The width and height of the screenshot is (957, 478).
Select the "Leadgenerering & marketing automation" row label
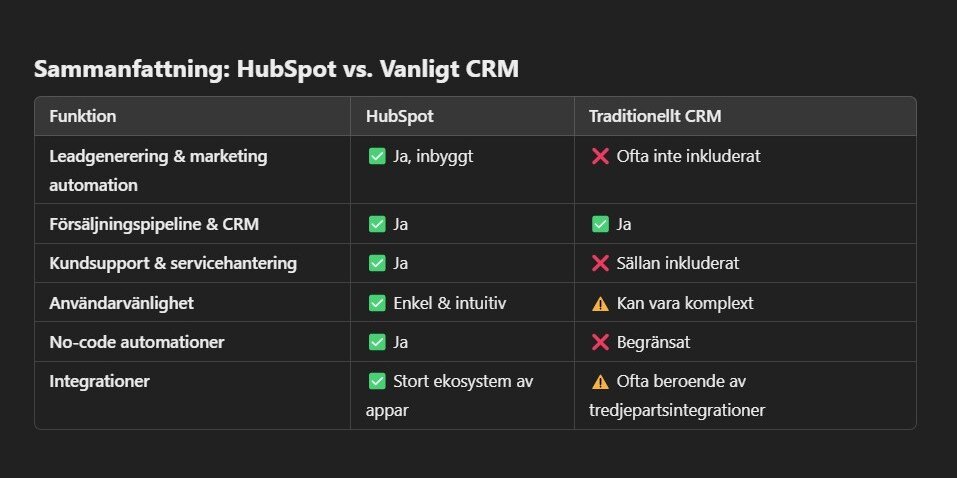(x=158, y=170)
